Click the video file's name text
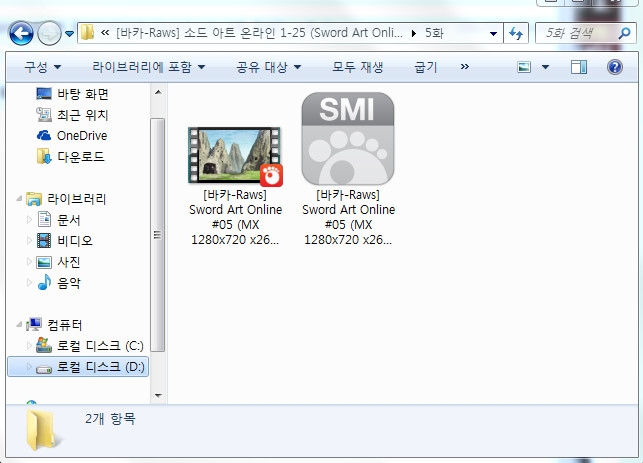This screenshot has height=463, width=643. [x=235, y=217]
